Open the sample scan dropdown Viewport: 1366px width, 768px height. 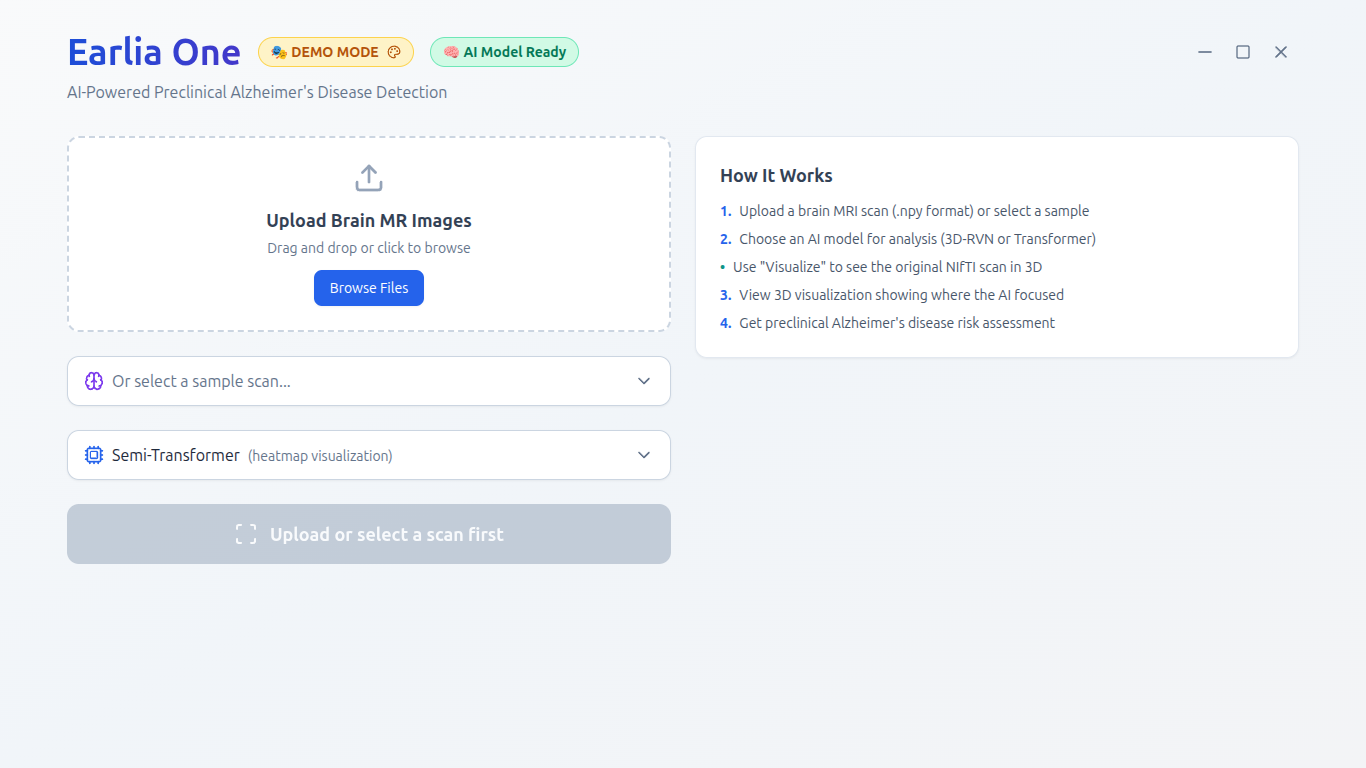point(368,381)
